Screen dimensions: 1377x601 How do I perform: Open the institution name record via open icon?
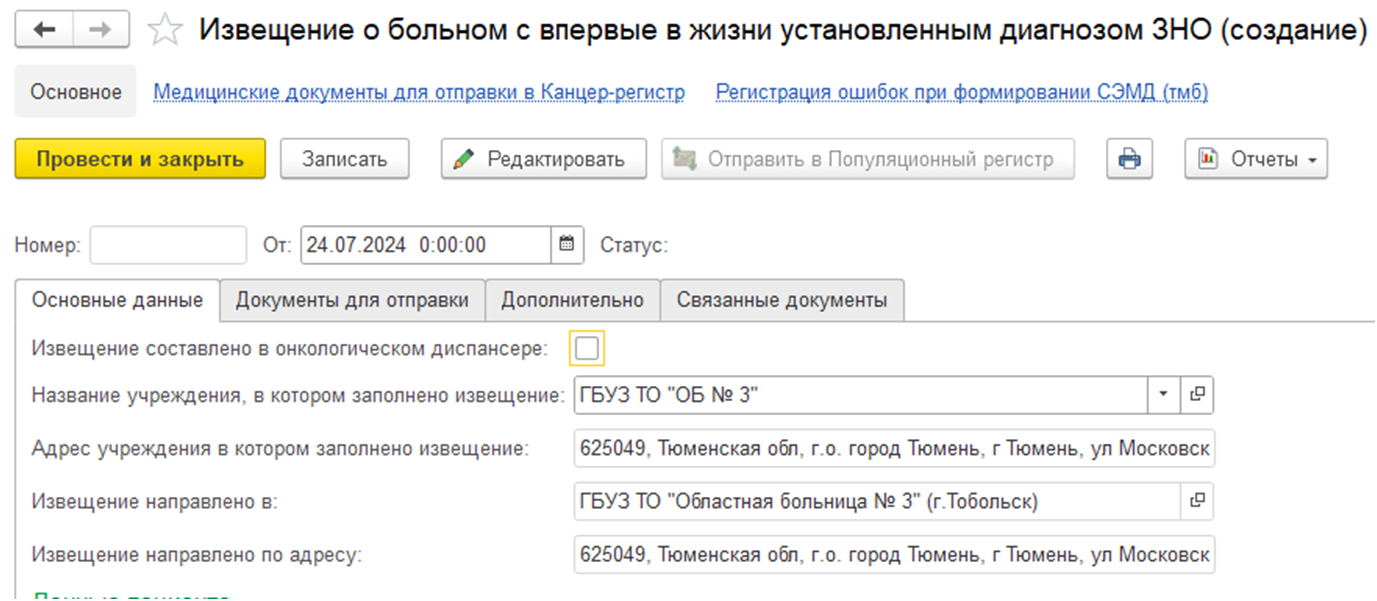tap(1196, 395)
